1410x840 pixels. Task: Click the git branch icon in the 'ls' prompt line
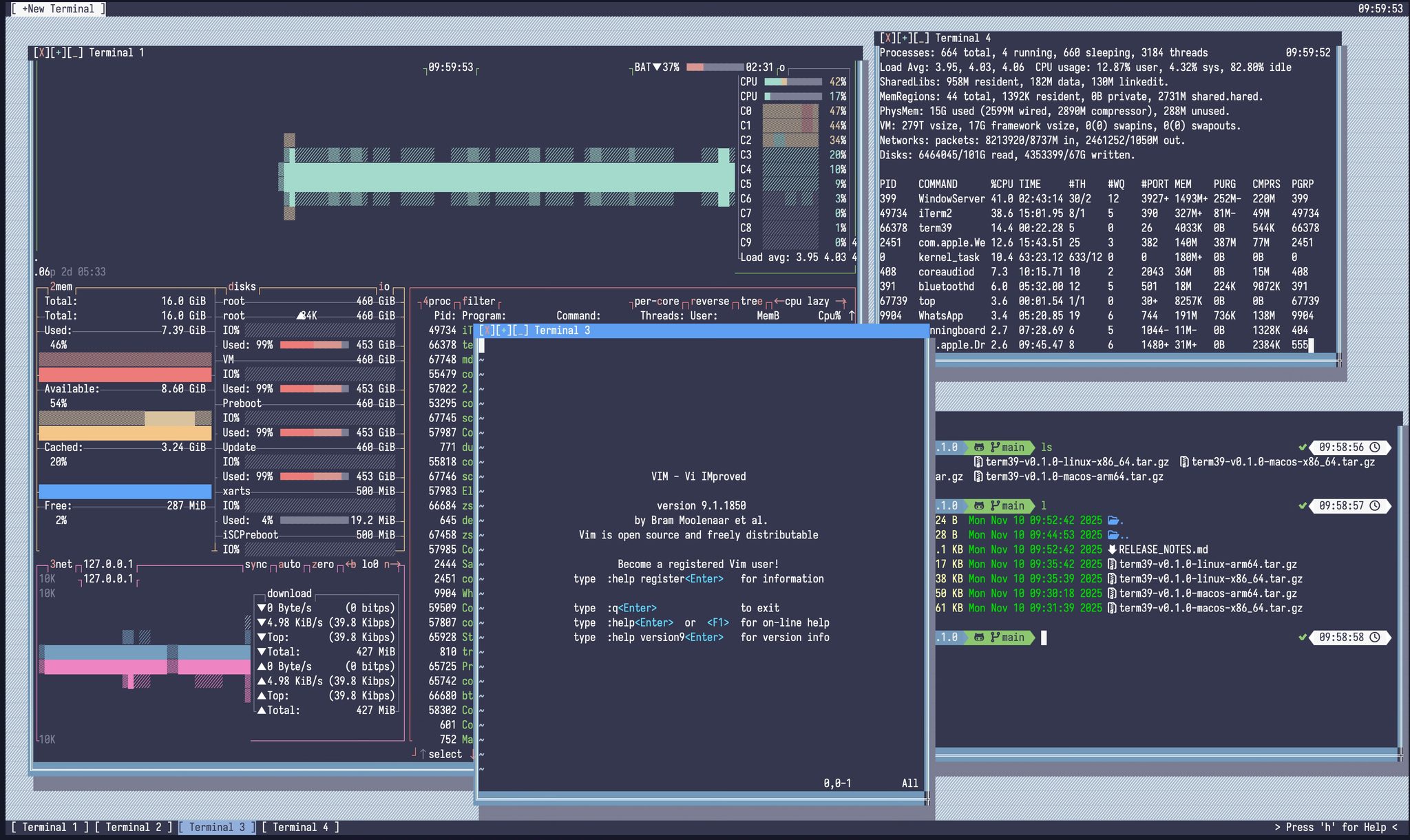click(996, 448)
